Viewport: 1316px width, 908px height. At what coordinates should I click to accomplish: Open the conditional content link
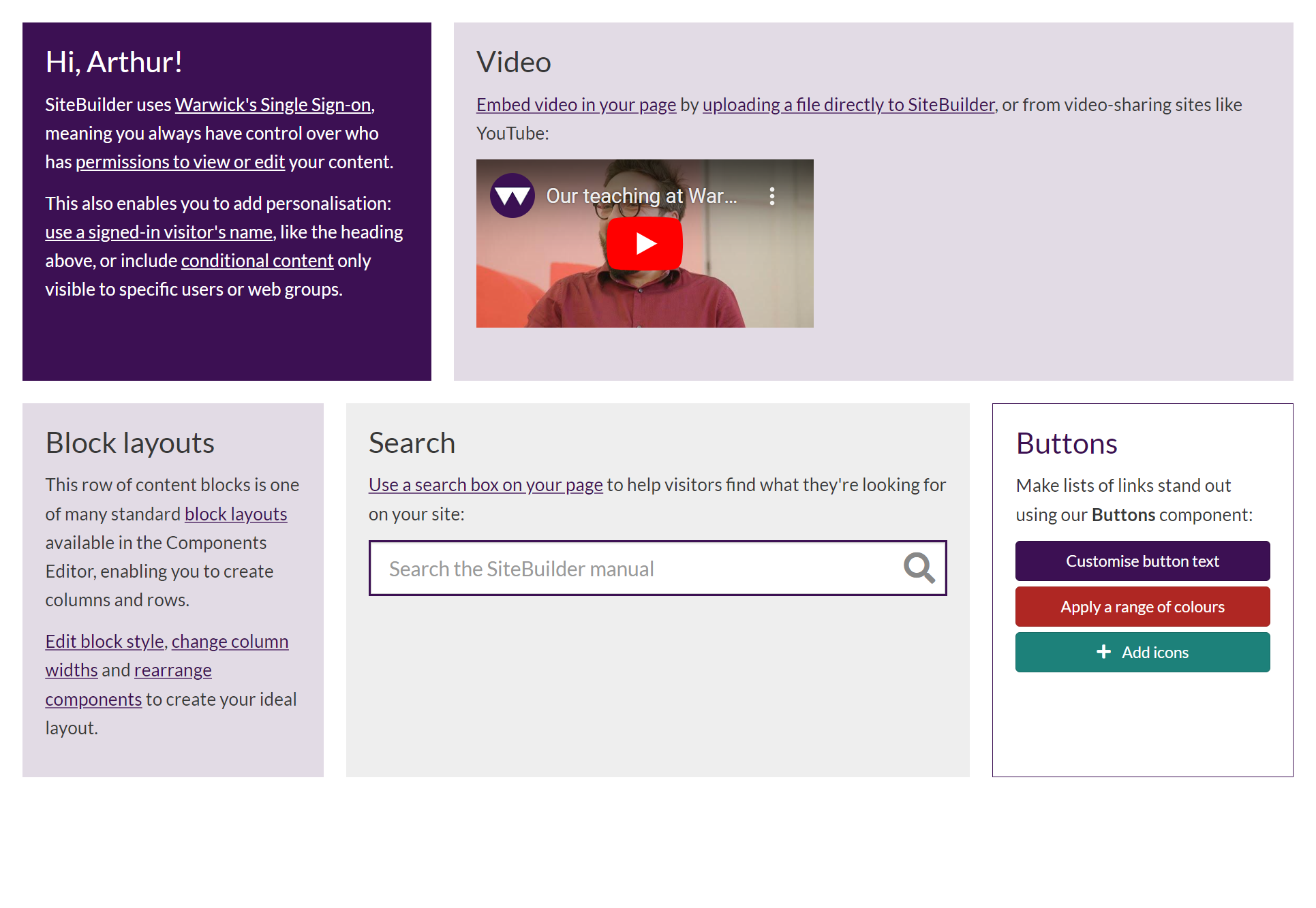point(257,261)
